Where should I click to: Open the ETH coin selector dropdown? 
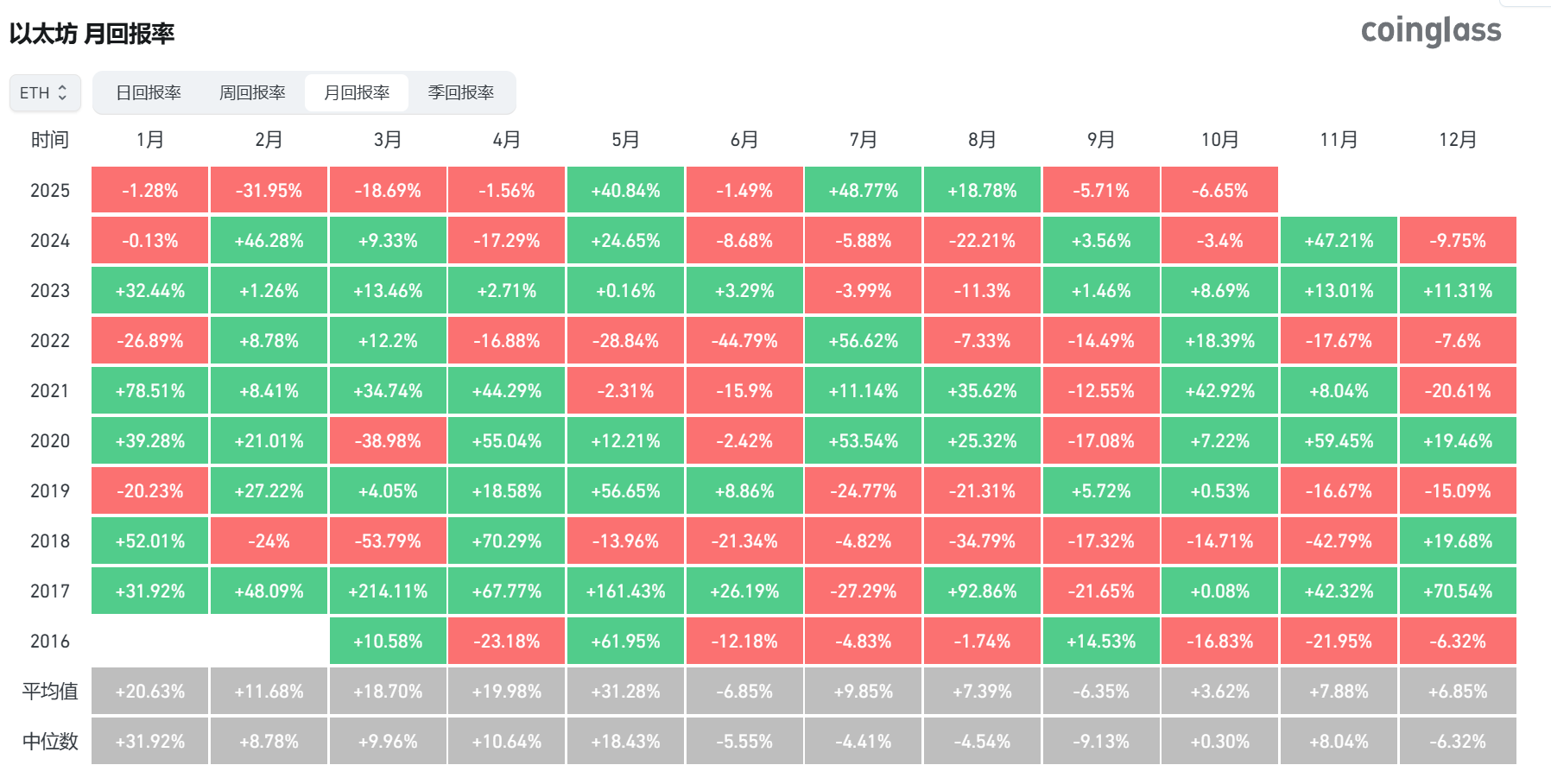45,92
